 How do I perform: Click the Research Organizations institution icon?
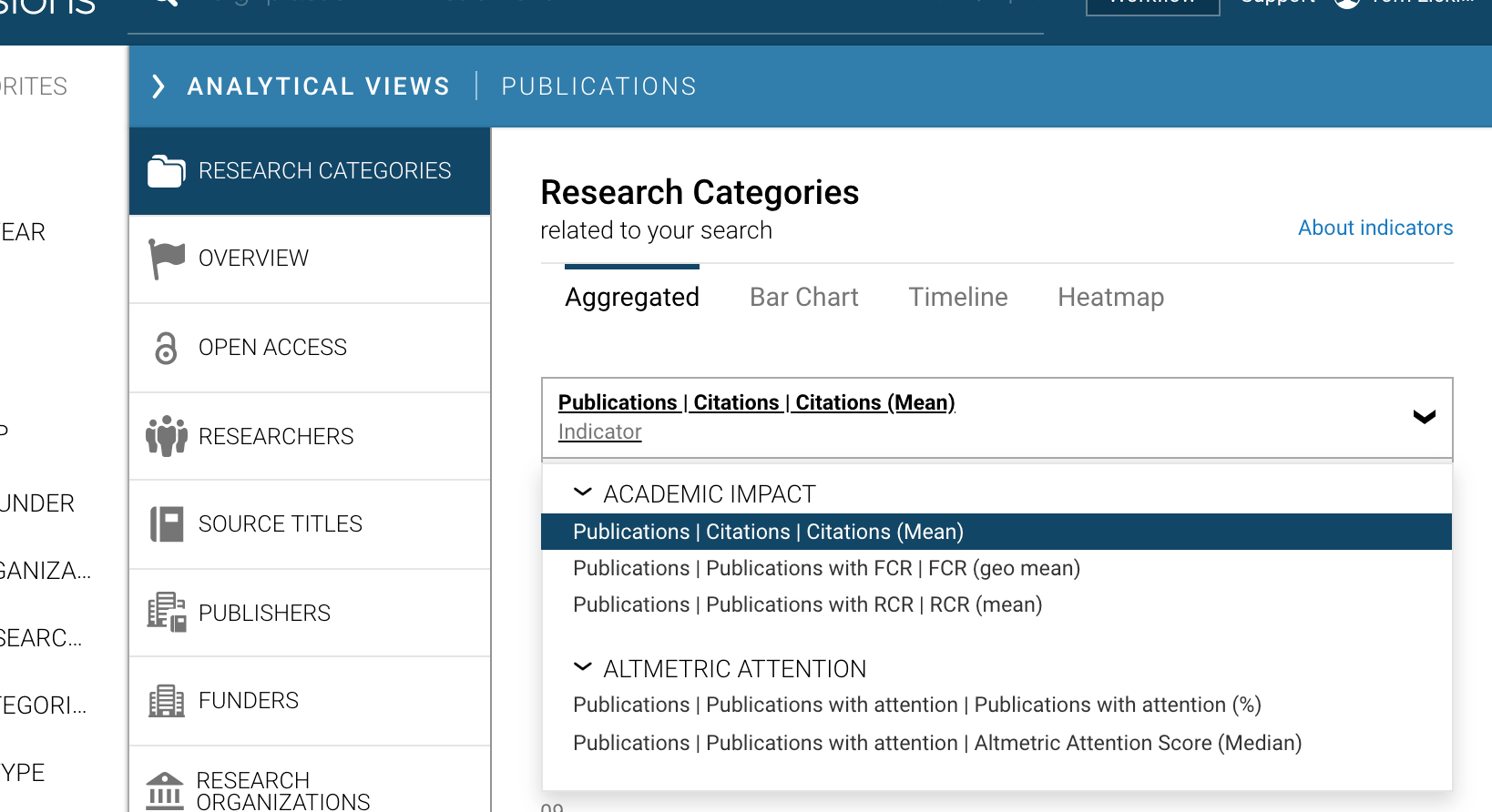coord(165,790)
